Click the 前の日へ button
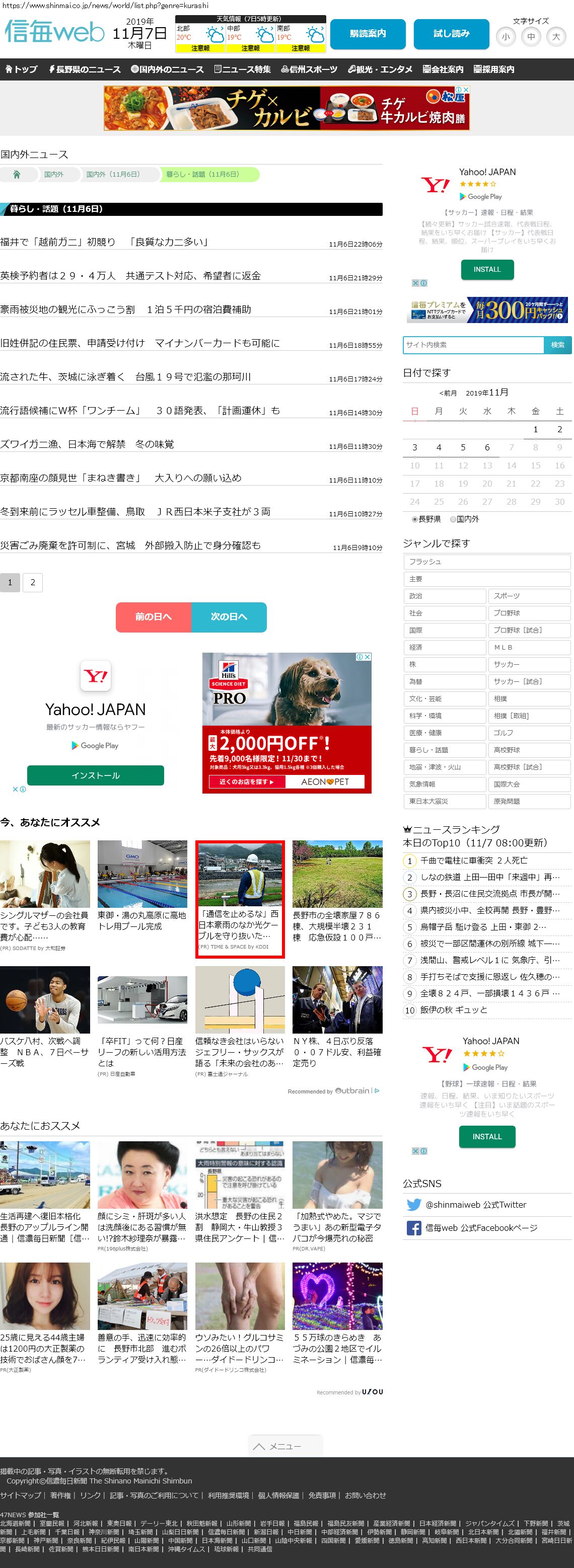 (154, 616)
